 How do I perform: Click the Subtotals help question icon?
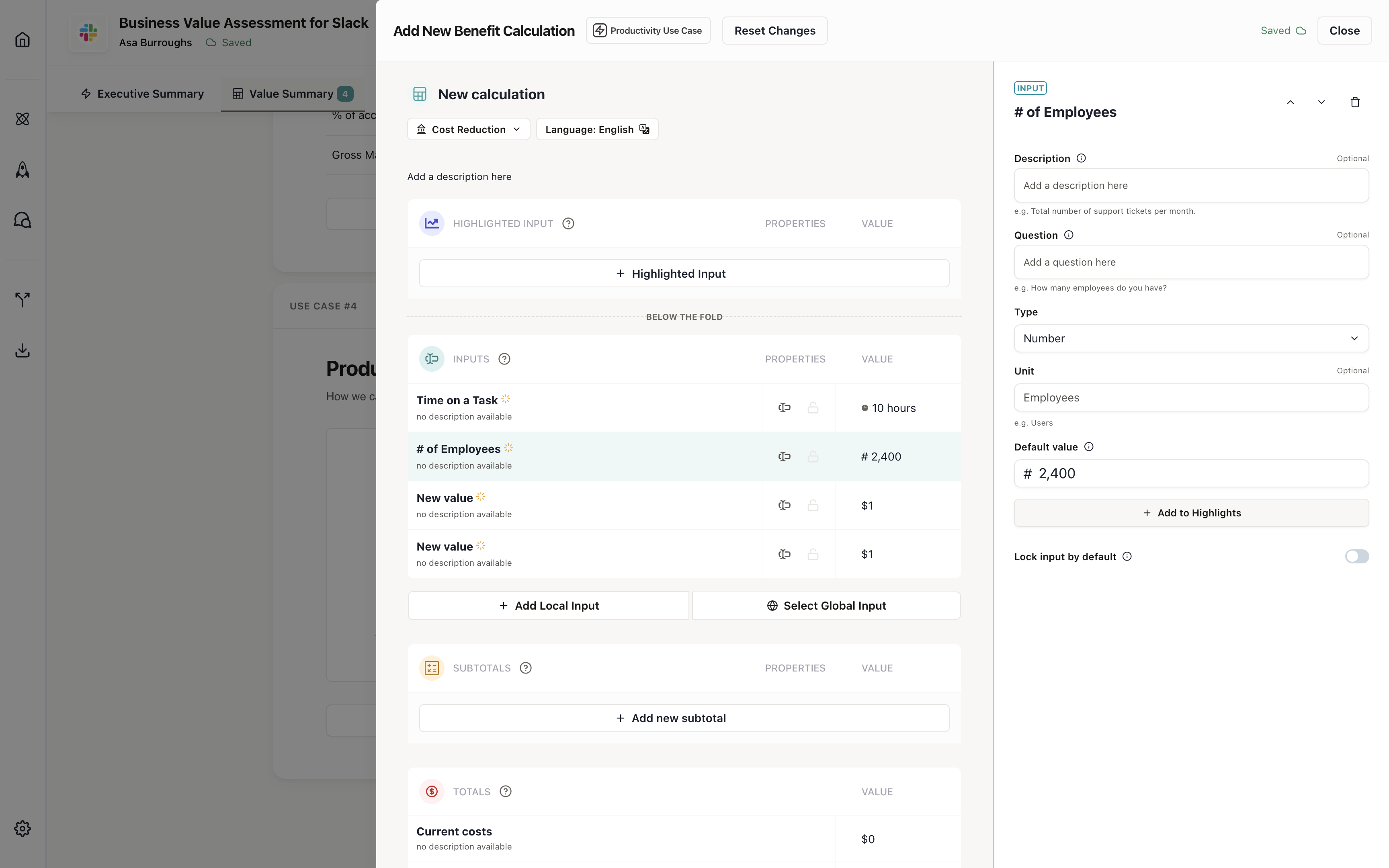click(x=525, y=668)
